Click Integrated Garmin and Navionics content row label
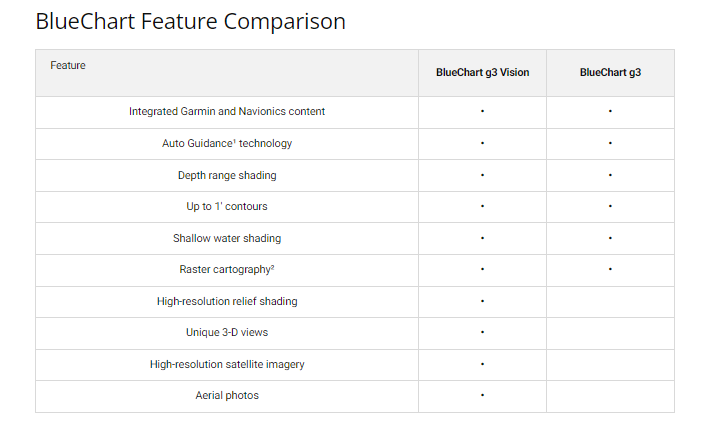Image resolution: width=714 pixels, height=428 pixels. tap(227, 112)
